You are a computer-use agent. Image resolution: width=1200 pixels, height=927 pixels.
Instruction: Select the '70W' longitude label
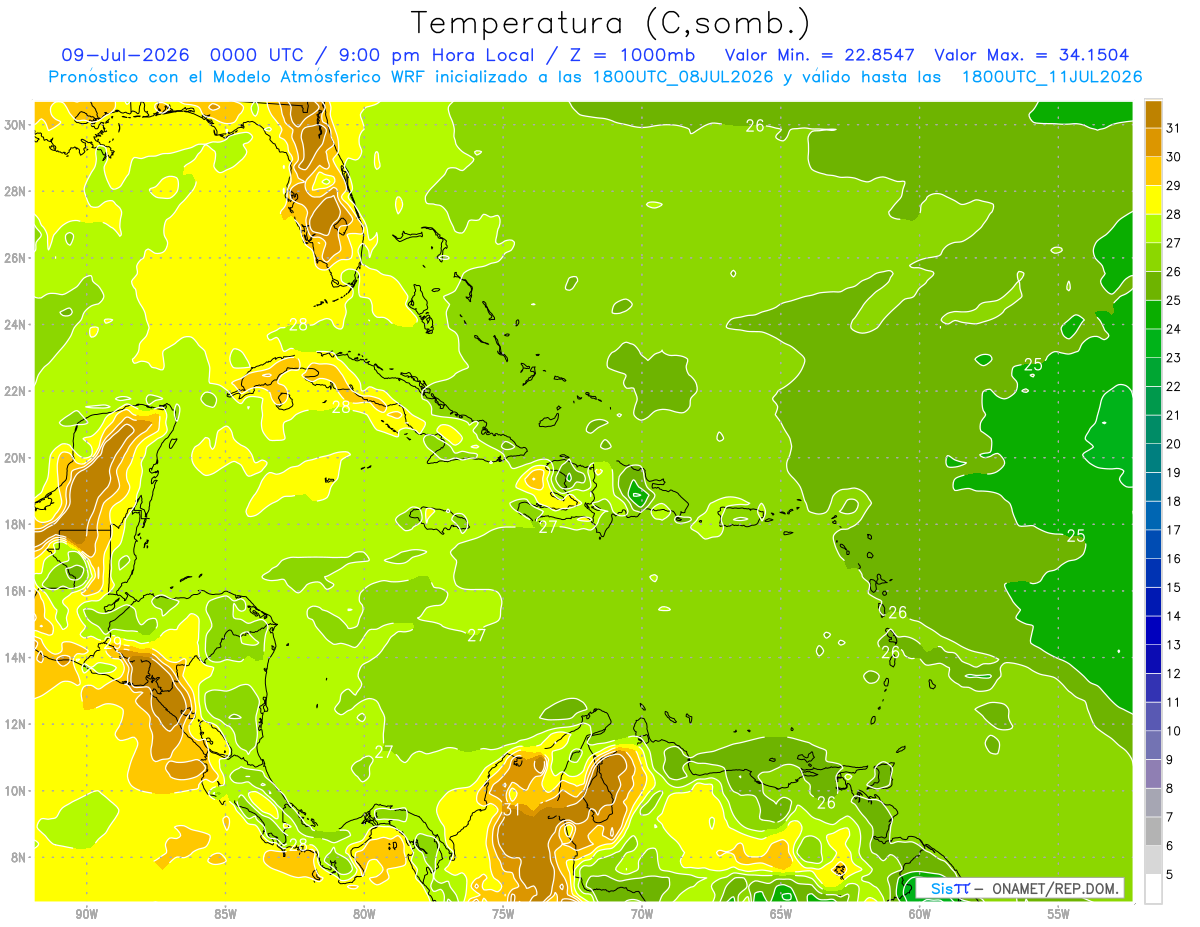[x=642, y=914]
